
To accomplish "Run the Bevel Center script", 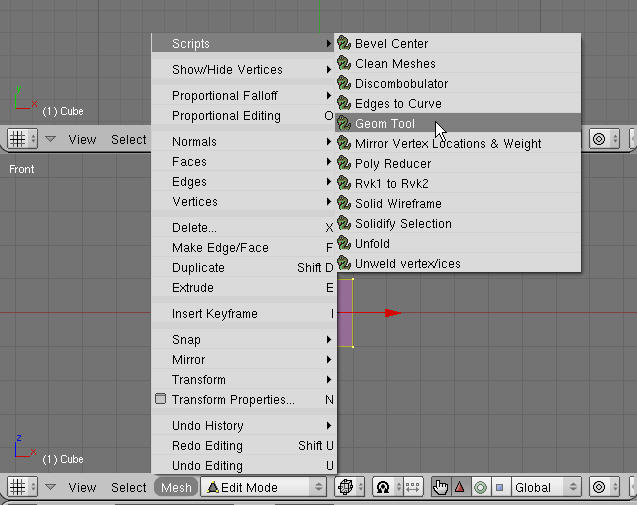I will [458, 43].
